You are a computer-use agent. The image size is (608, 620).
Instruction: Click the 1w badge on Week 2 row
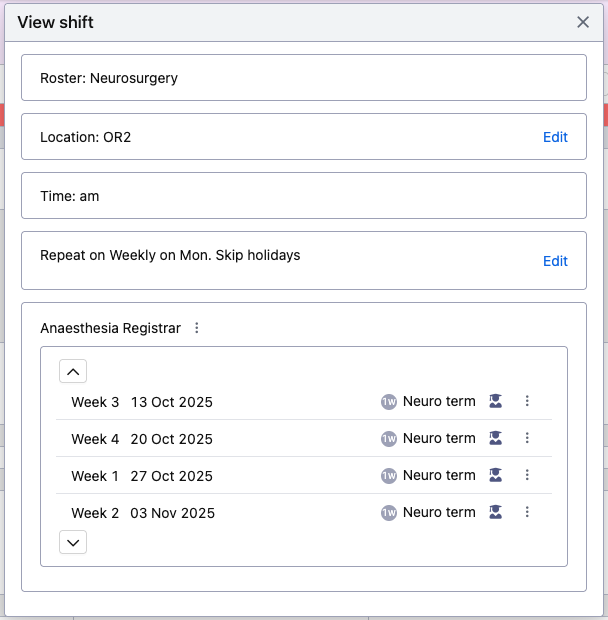[x=389, y=513]
